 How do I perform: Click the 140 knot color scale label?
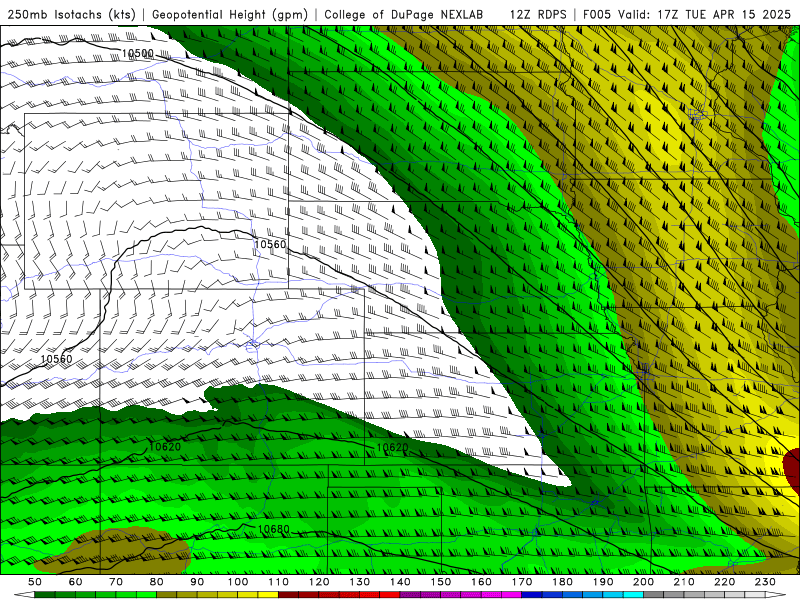(x=400, y=582)
